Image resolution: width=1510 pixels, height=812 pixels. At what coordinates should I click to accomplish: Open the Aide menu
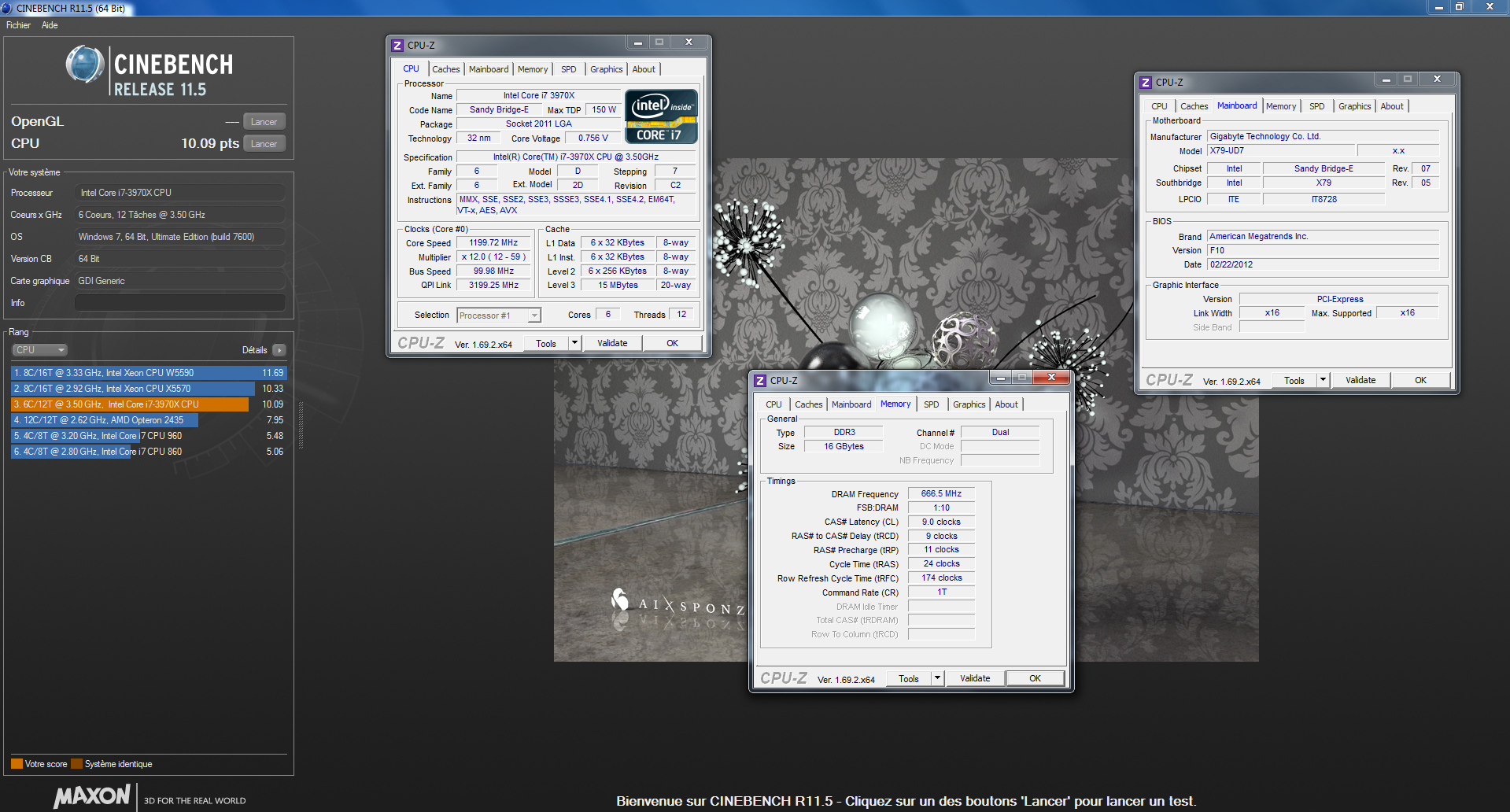(x=50, y=25)
